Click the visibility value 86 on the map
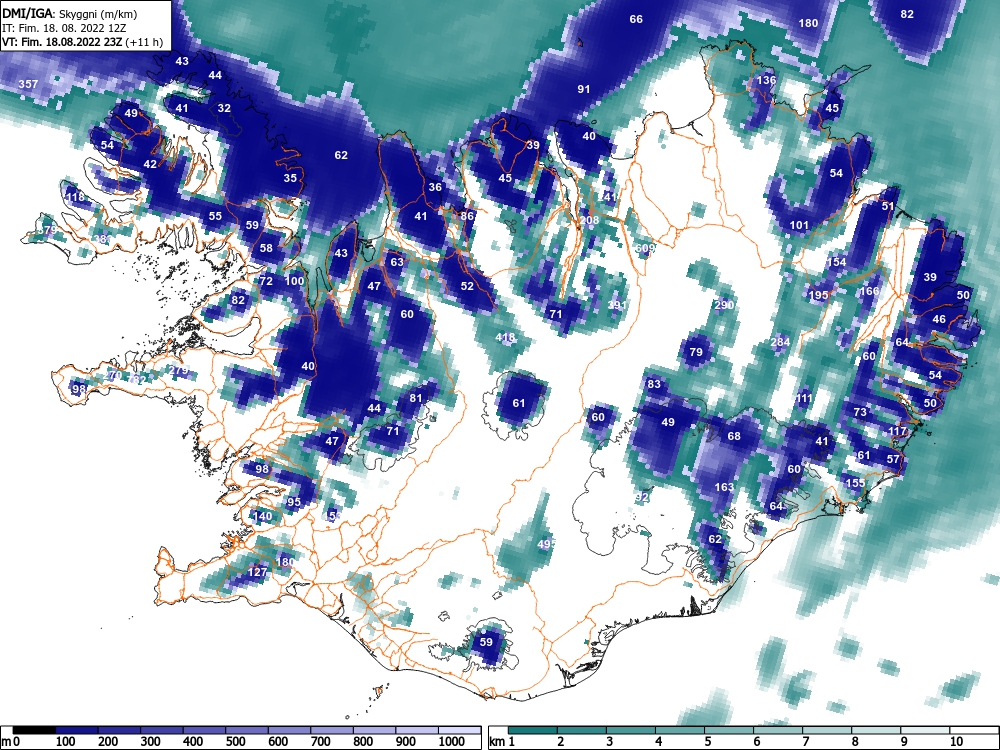Screen dimensions: 1000x750 coord(467,216)
